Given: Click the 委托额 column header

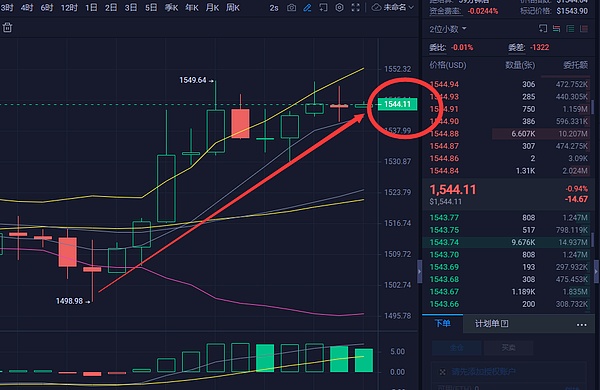Looking at the screenshot, I should pos(576,65).
